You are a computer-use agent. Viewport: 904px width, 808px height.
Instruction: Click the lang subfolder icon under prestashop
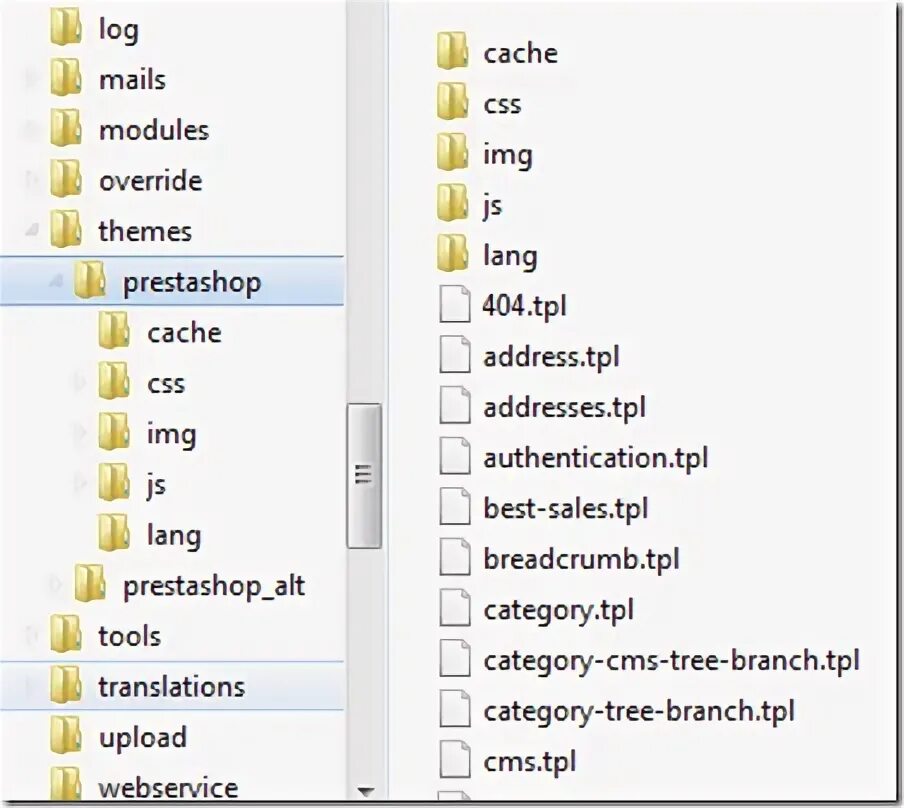click(114, 534)
